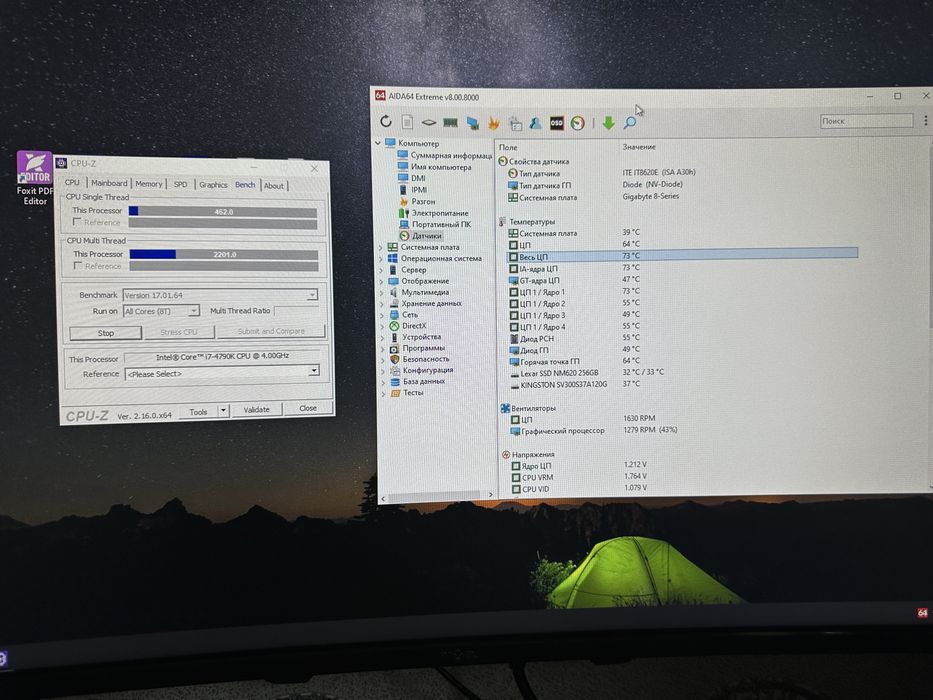Click the user preferences toolbar icon
Screen dimensions: 933x700
[x=536, y=123]
